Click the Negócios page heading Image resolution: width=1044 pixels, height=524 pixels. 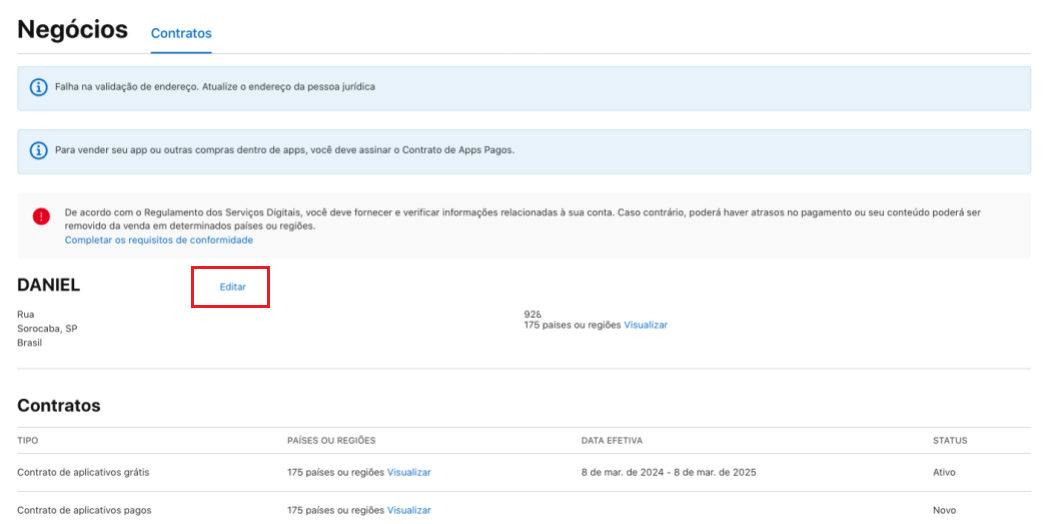pyautogui.click(x=73, y=29)
